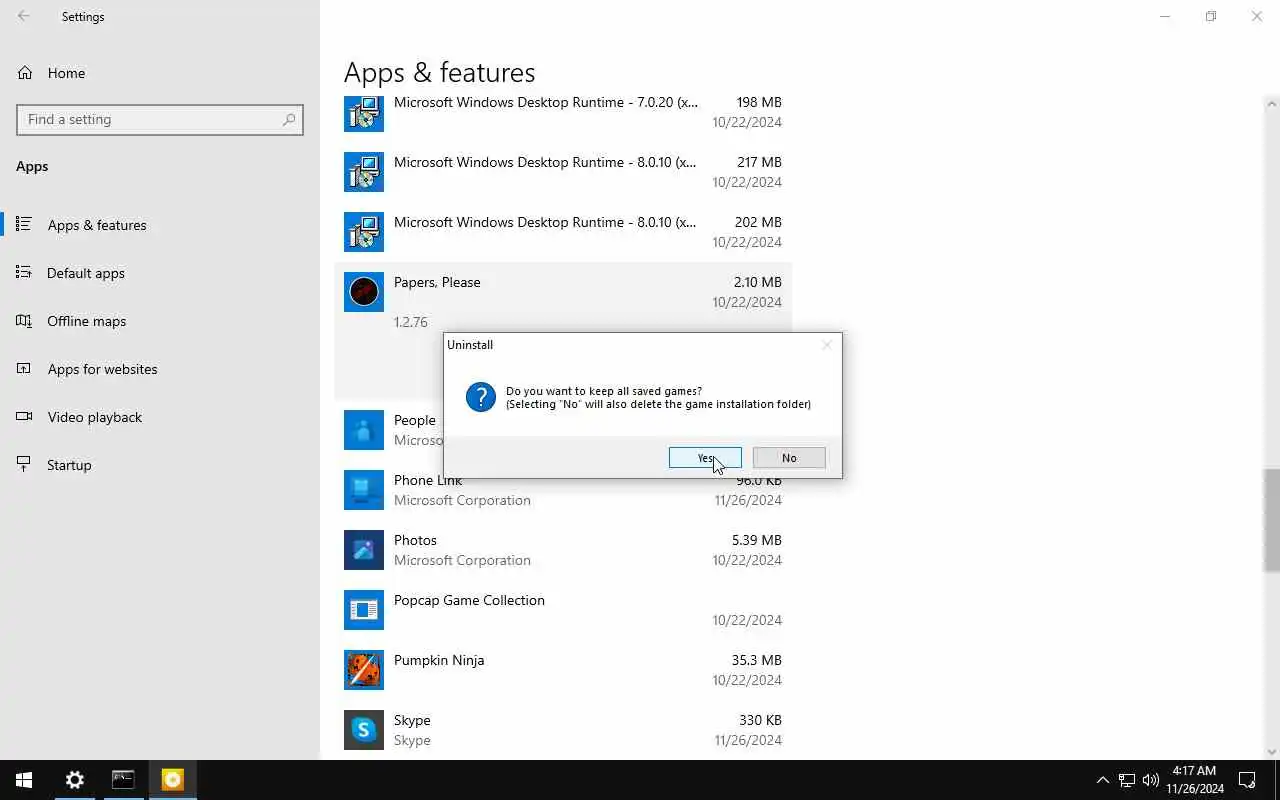Click the Apps & features list icon
This screenshot has width=1280, height=800.
pos(24,224)
